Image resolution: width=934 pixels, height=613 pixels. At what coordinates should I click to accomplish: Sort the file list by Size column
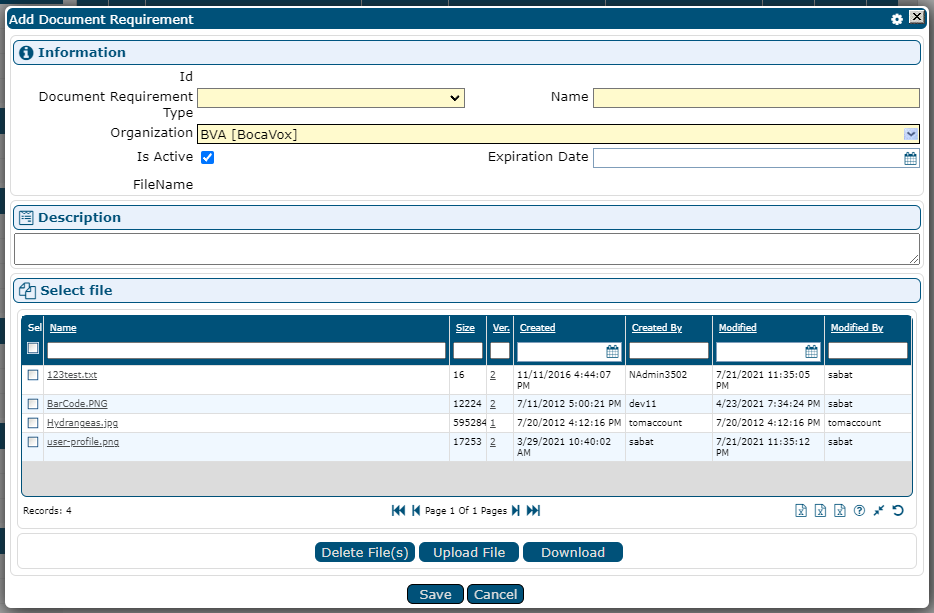tap(465, 328)
